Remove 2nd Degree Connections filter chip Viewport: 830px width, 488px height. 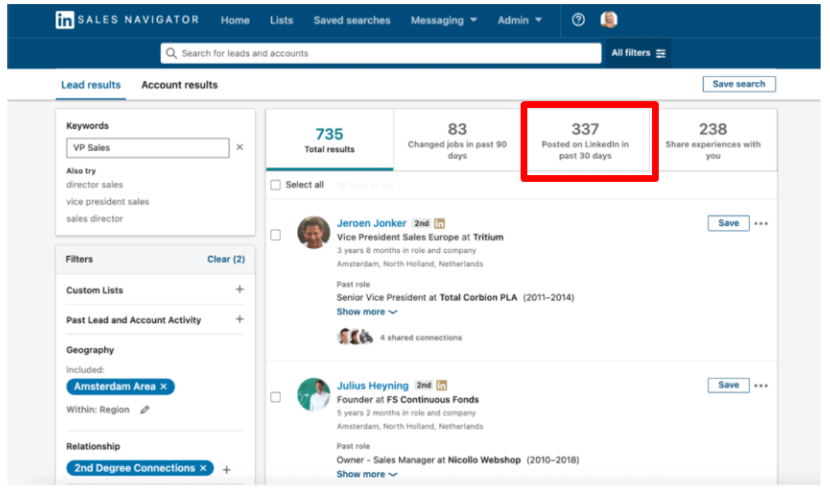tap(203, 468)
